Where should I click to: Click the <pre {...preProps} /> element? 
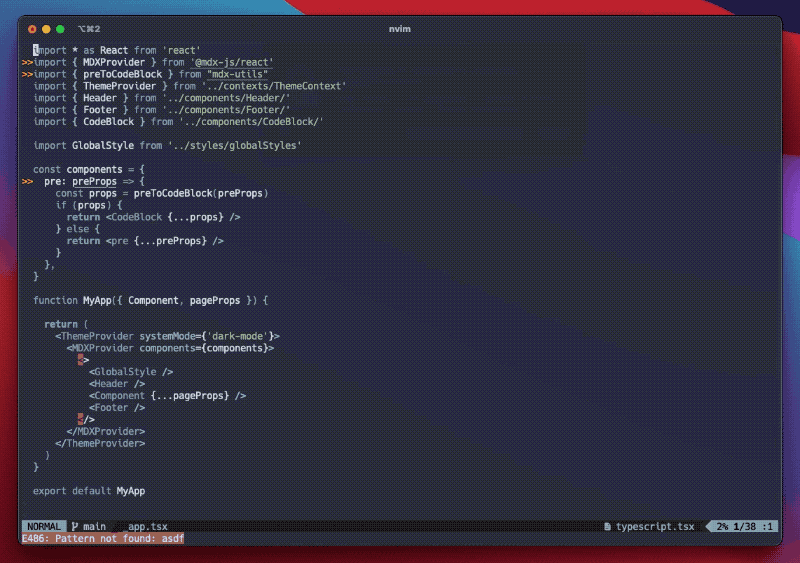point(165,241)
